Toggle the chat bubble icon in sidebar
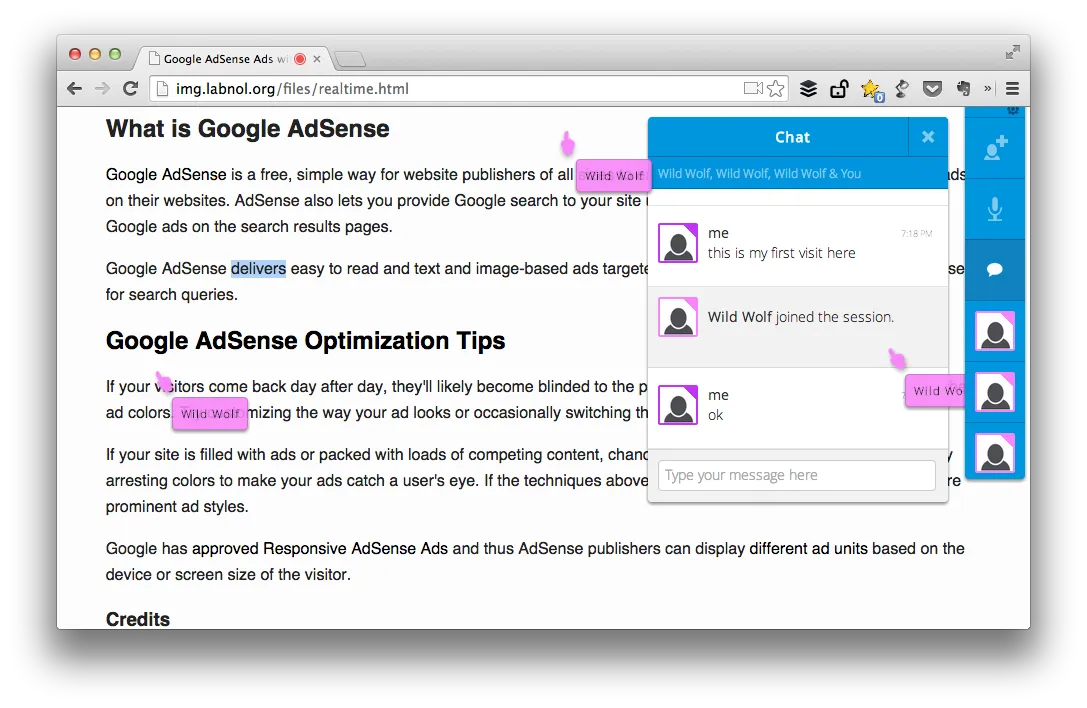Image resolution: width=1087 pixels, height=708 pixels. click(995, 270)
